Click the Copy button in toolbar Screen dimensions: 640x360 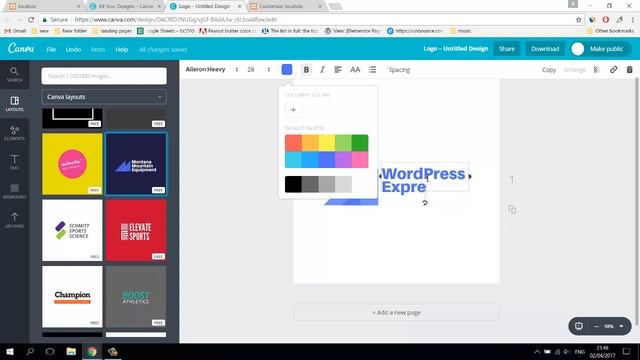pos(549,70)
